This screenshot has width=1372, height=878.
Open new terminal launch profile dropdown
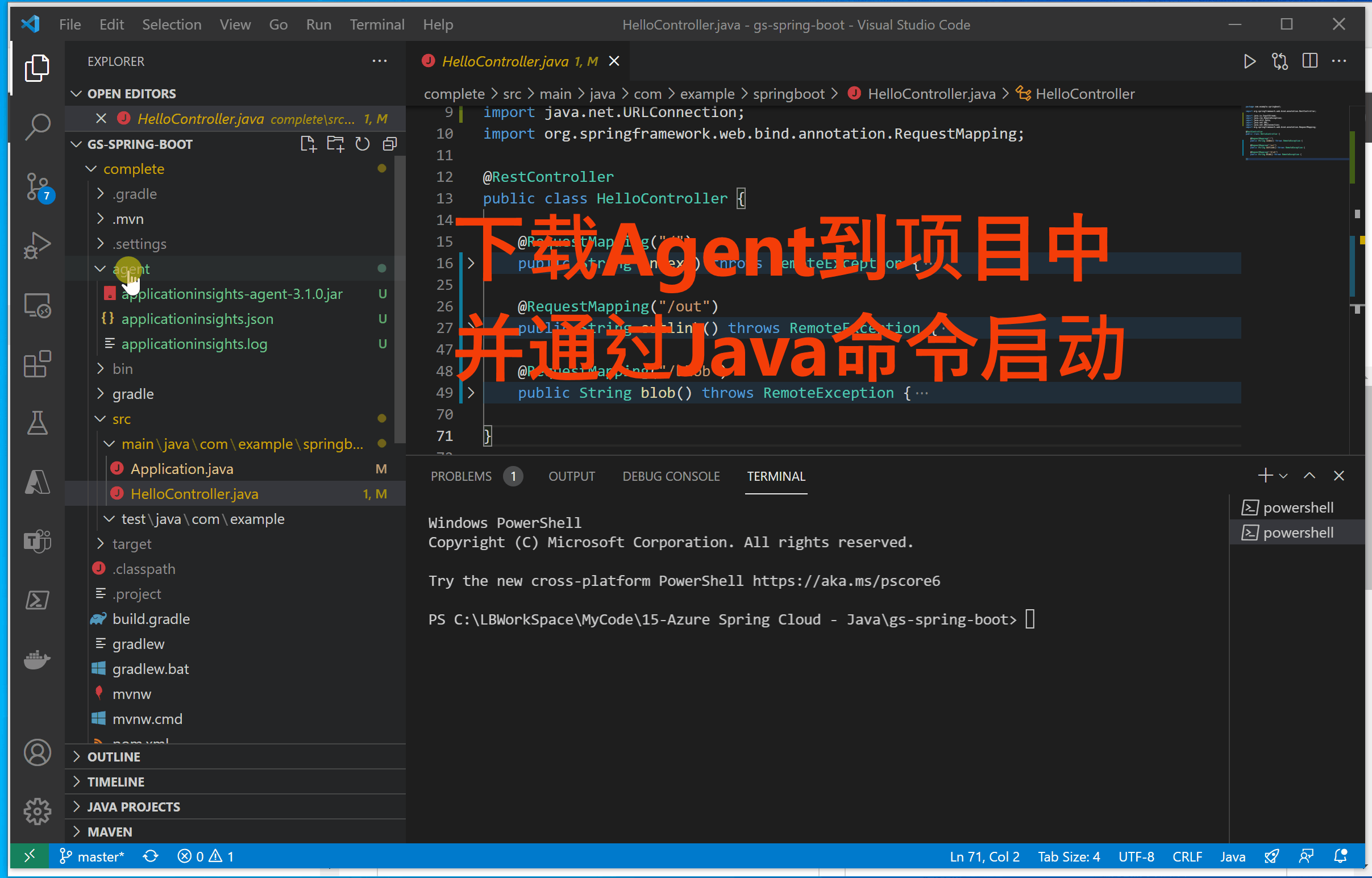(x=1283, y=476)
